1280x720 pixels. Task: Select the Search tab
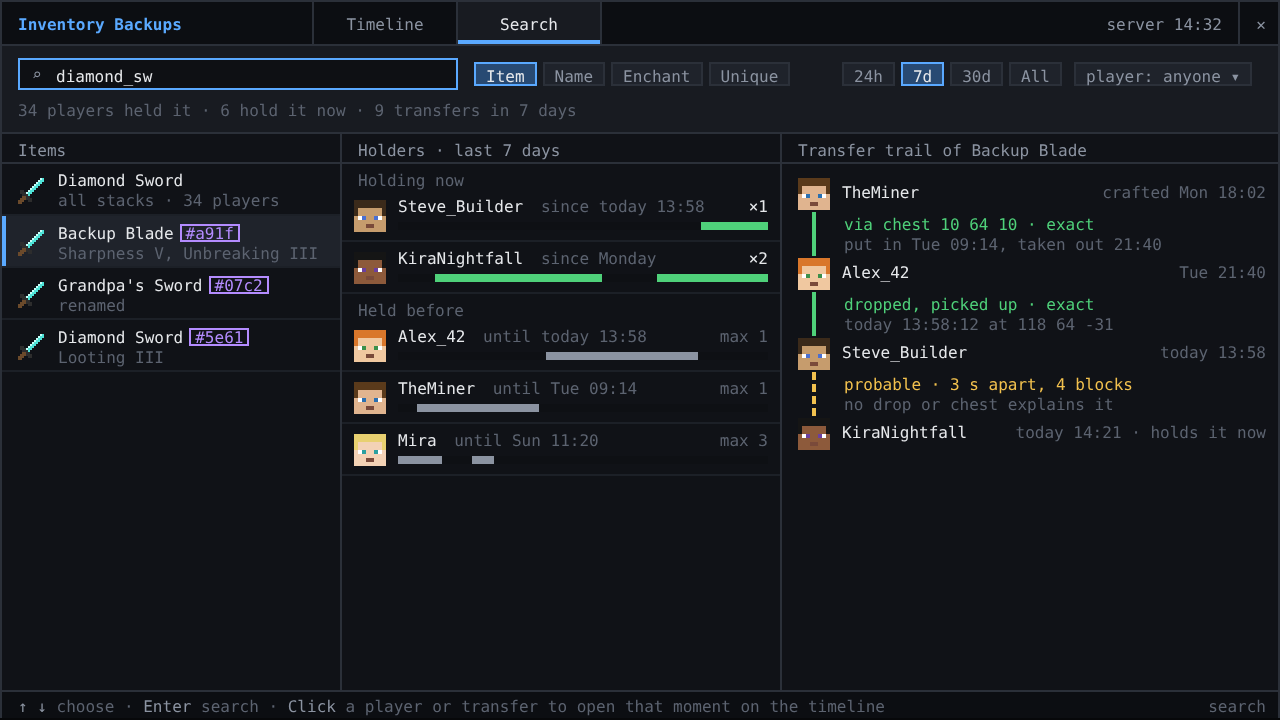click(529, 24)
